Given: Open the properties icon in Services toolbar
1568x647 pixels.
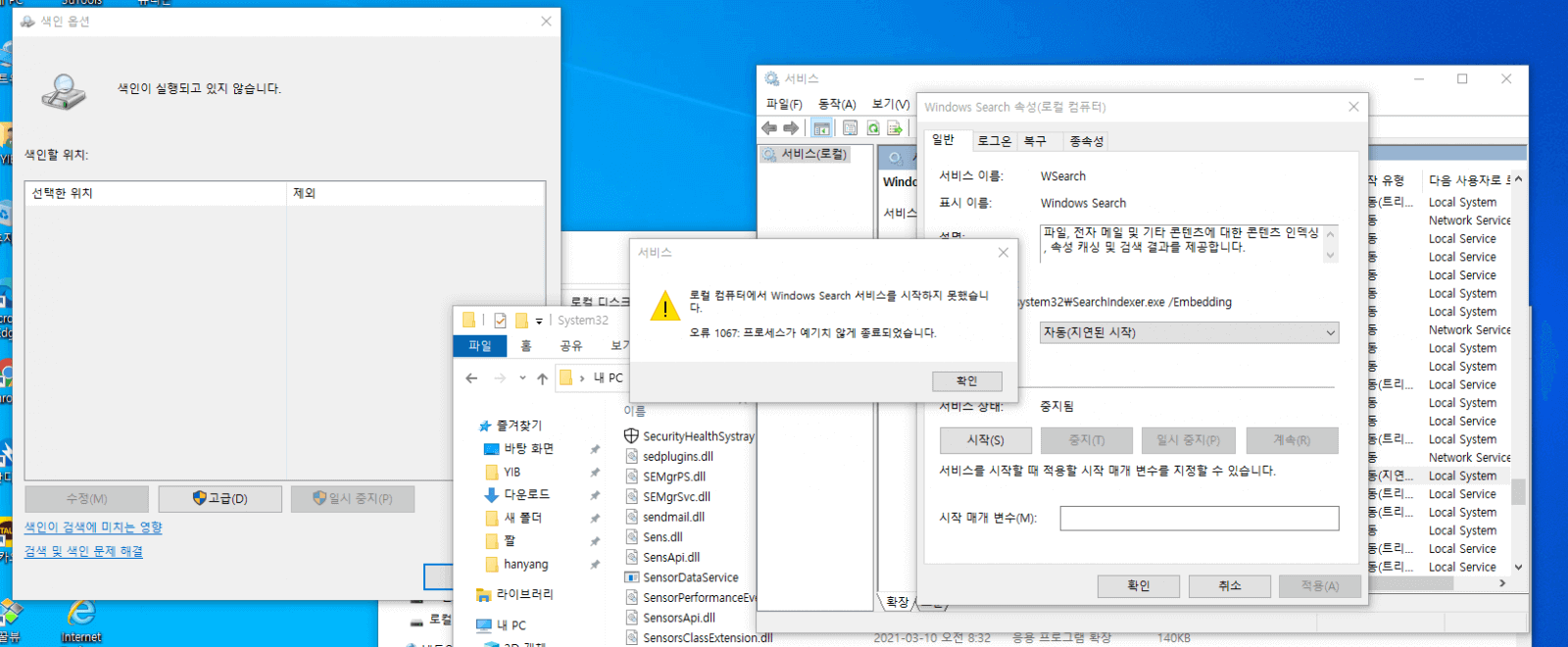Looking at the screenshot, I should coord(850,128).
